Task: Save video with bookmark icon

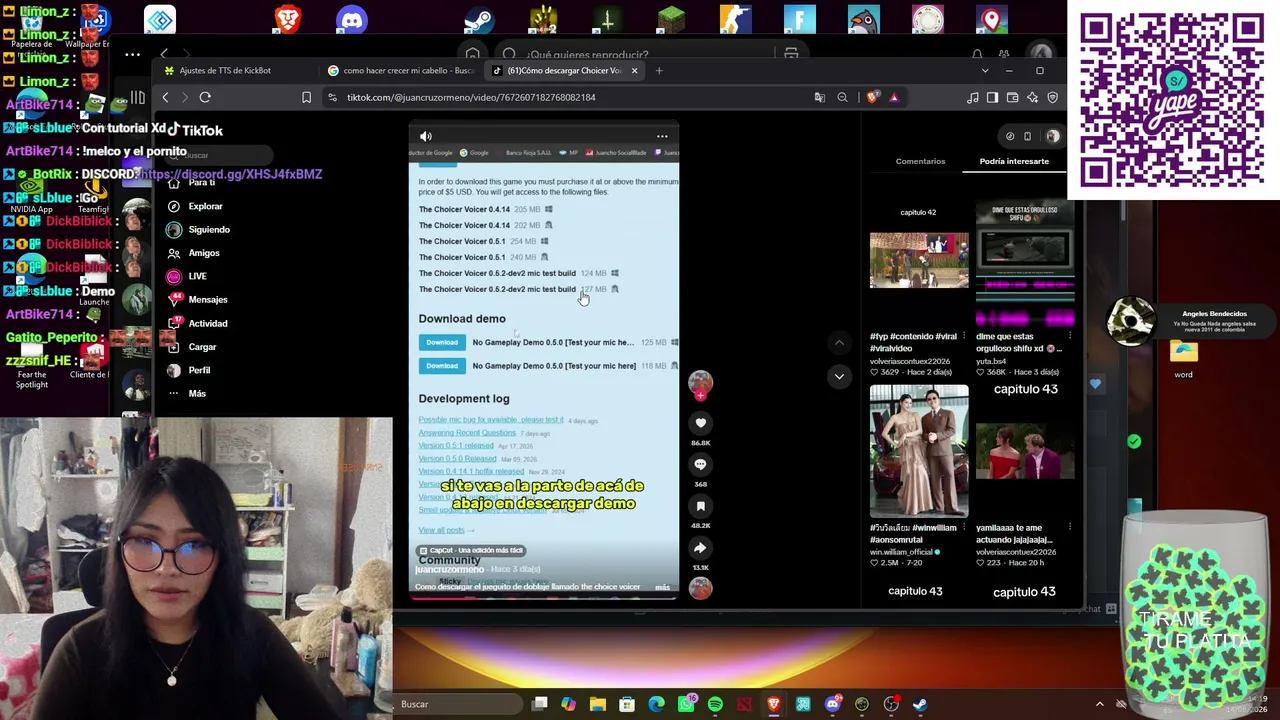Action: tap(700, 507)
